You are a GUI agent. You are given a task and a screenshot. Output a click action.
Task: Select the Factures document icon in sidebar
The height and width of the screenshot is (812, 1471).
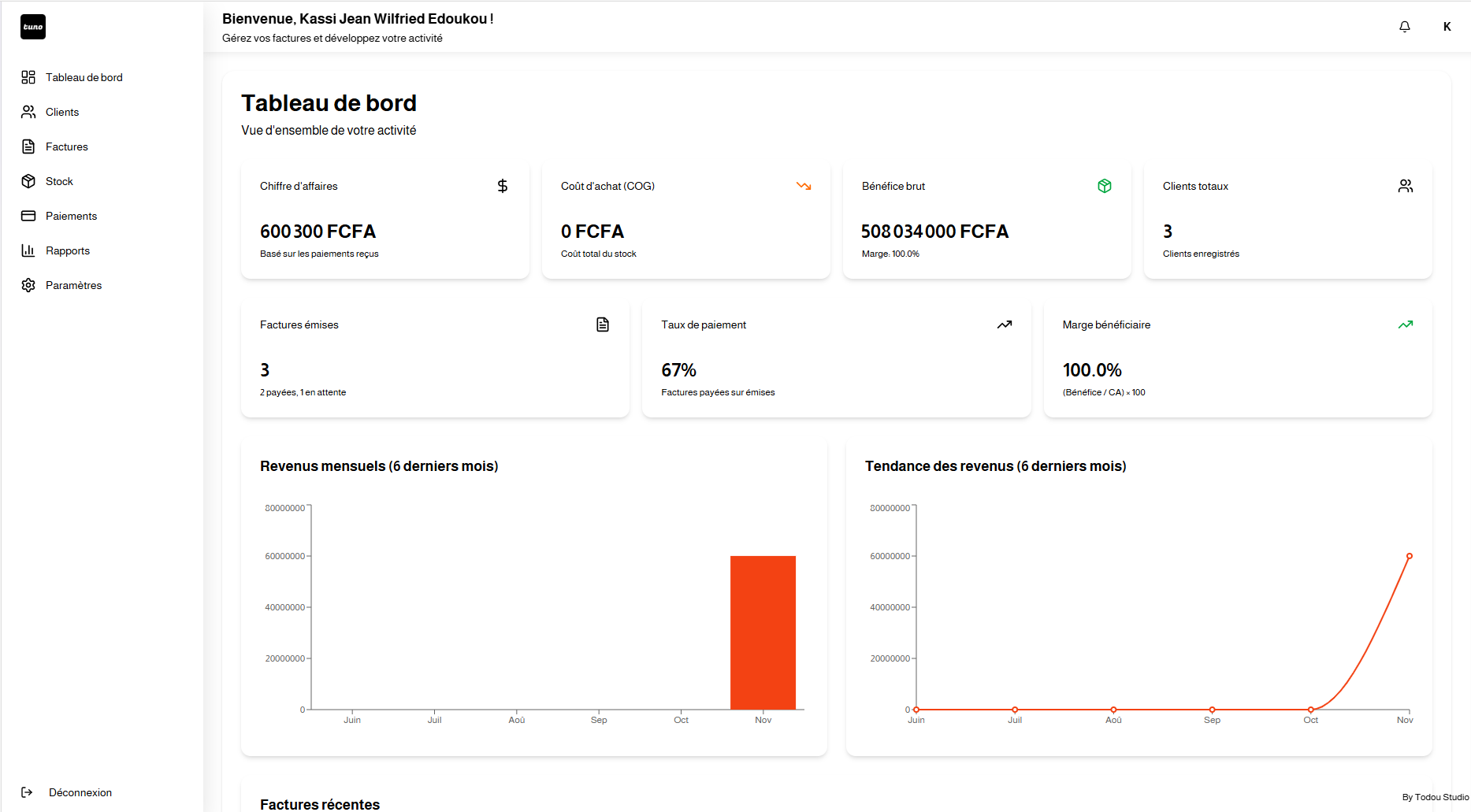[x=28, y=146]
